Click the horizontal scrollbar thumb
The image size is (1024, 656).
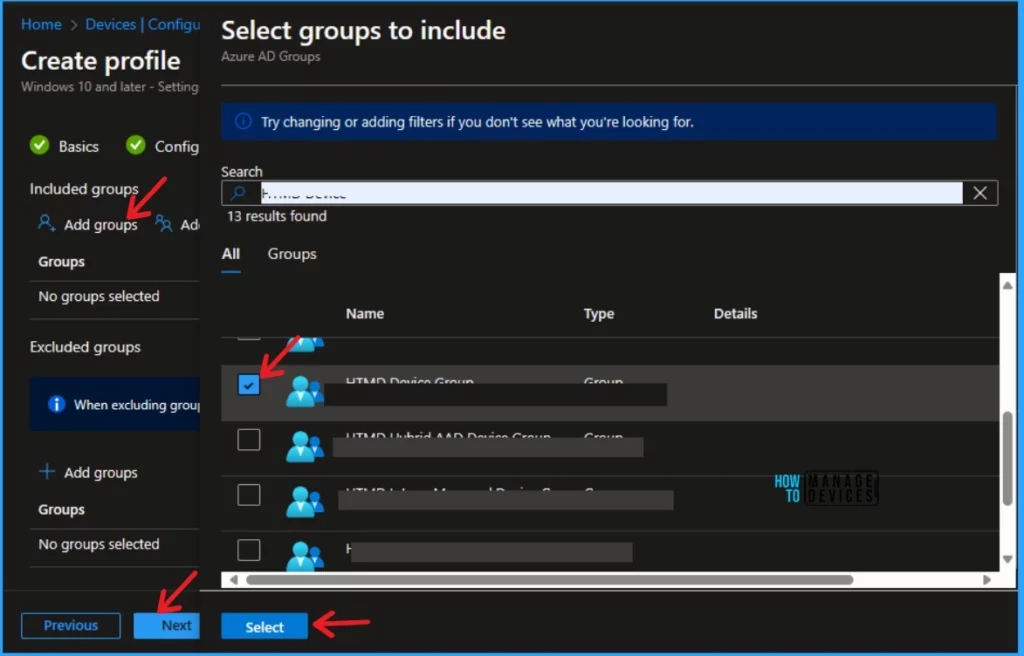coord(549,580)
